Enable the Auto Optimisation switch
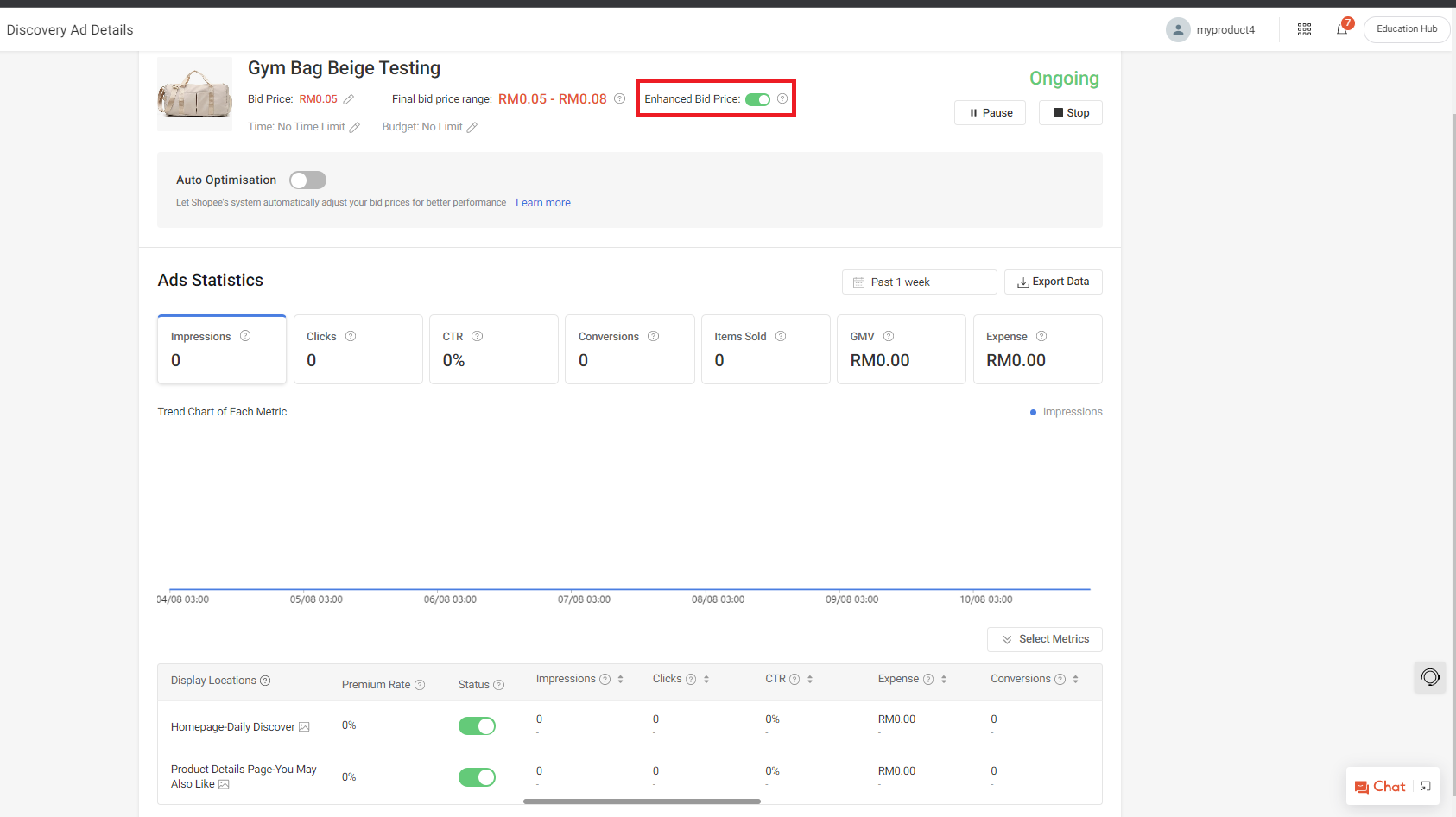Viewport: 1456px width, 817px height. click(307, 180)
